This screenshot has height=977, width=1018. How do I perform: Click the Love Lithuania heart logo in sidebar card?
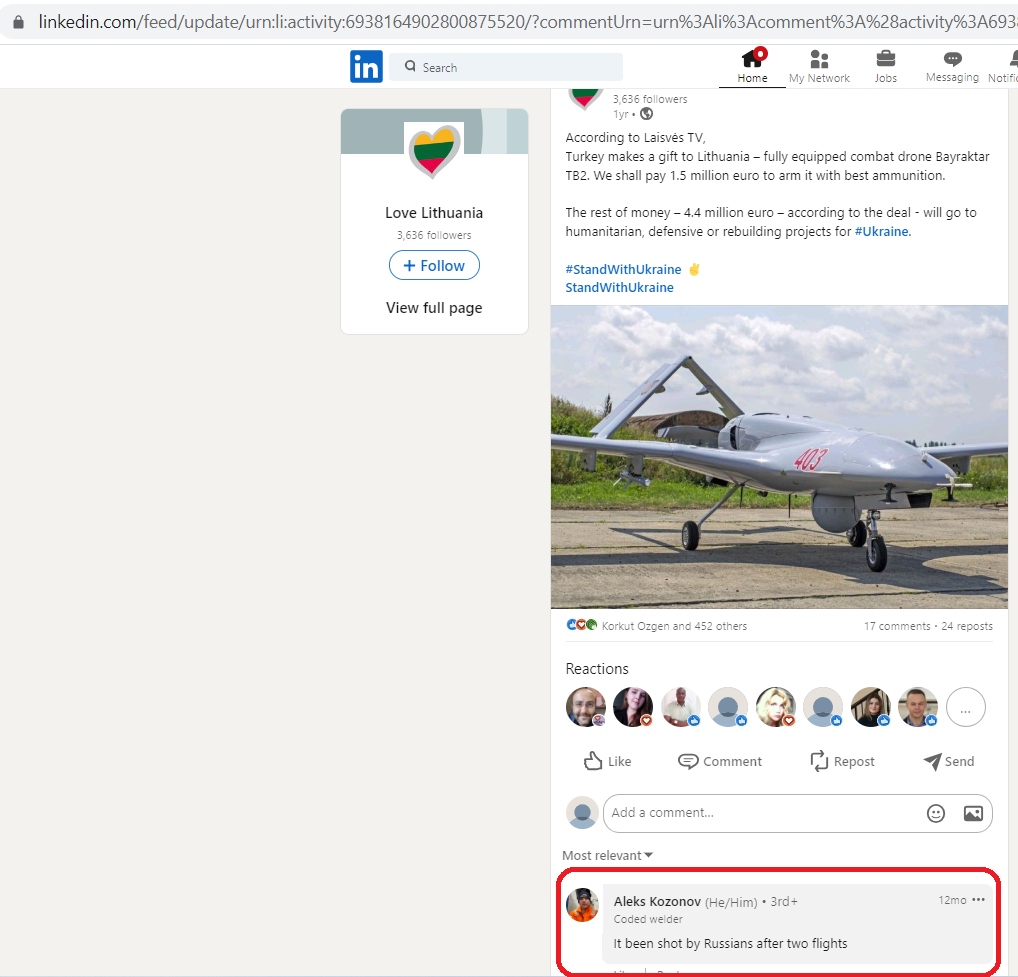434,153
